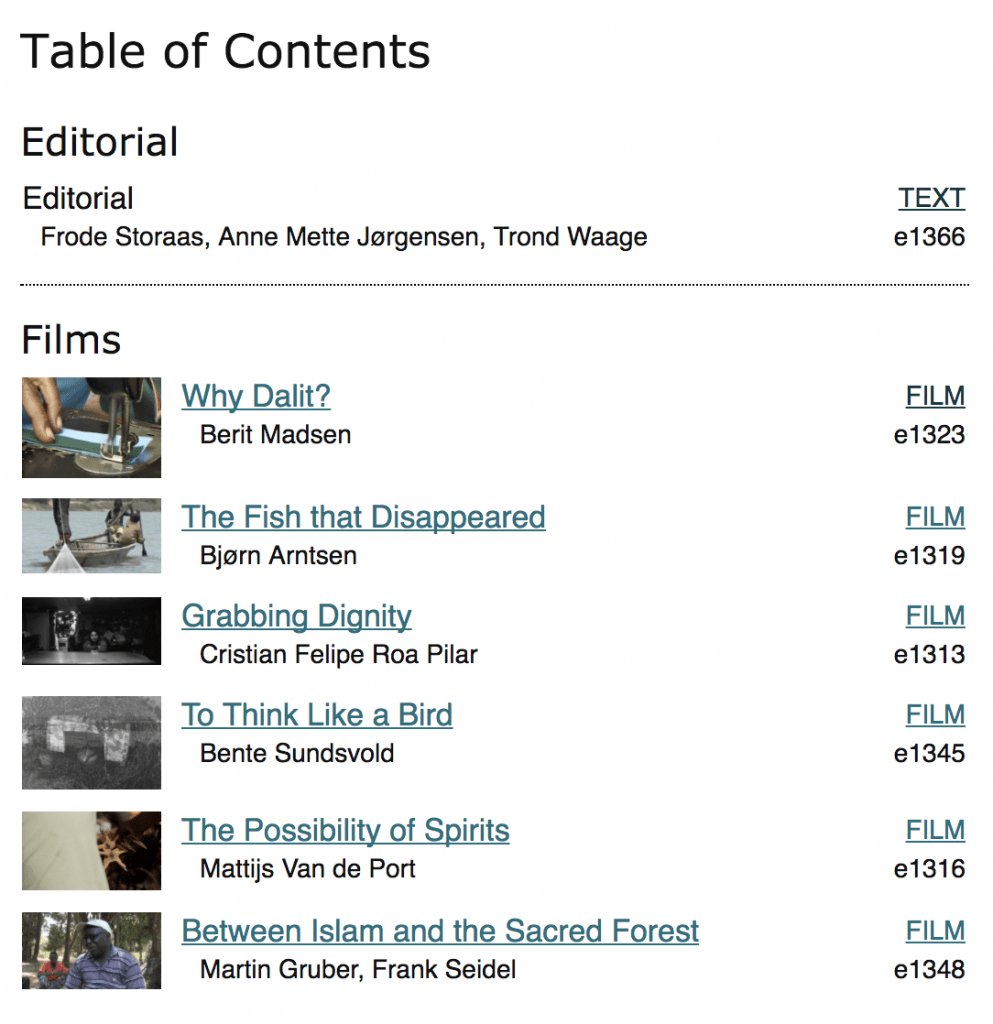The image size is (993, 1024).
Task: Open the 'Grabbing Dignity' title link
Action: [x=296, y=616]
